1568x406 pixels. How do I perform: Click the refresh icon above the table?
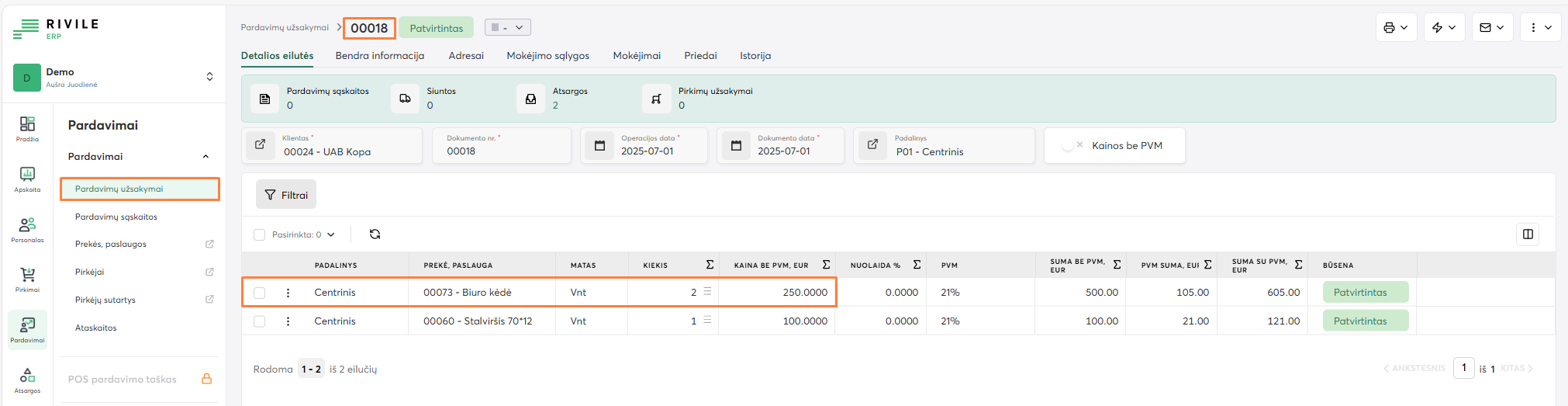pos(375,234)
